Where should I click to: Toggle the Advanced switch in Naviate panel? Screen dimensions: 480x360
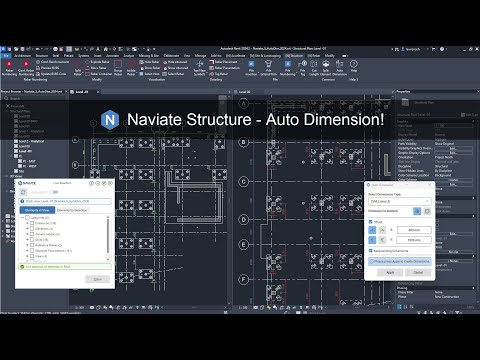pos(54,192)
